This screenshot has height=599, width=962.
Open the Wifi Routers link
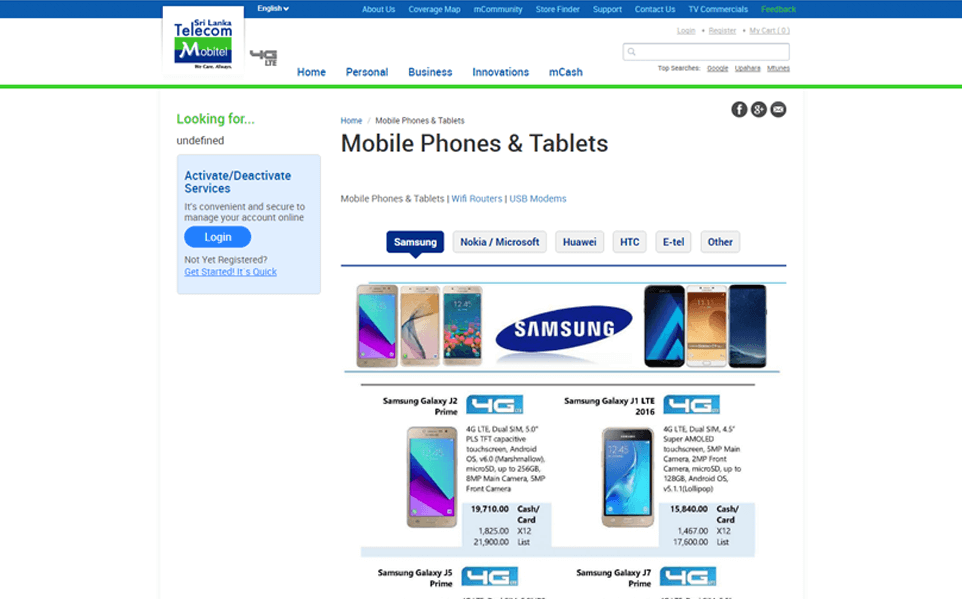(477, 199)
